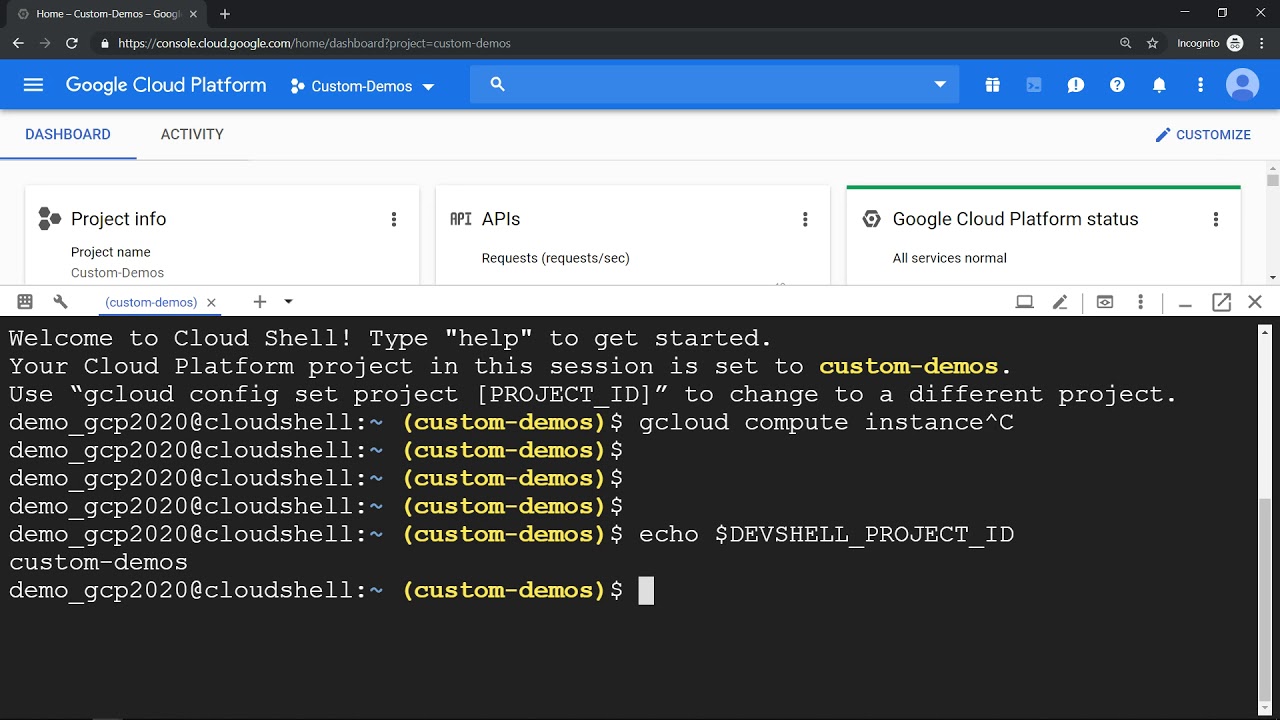Switch to the DASHBOARD tab
The height and width of the screenshot is (720, 1280).
coord(68,134)
